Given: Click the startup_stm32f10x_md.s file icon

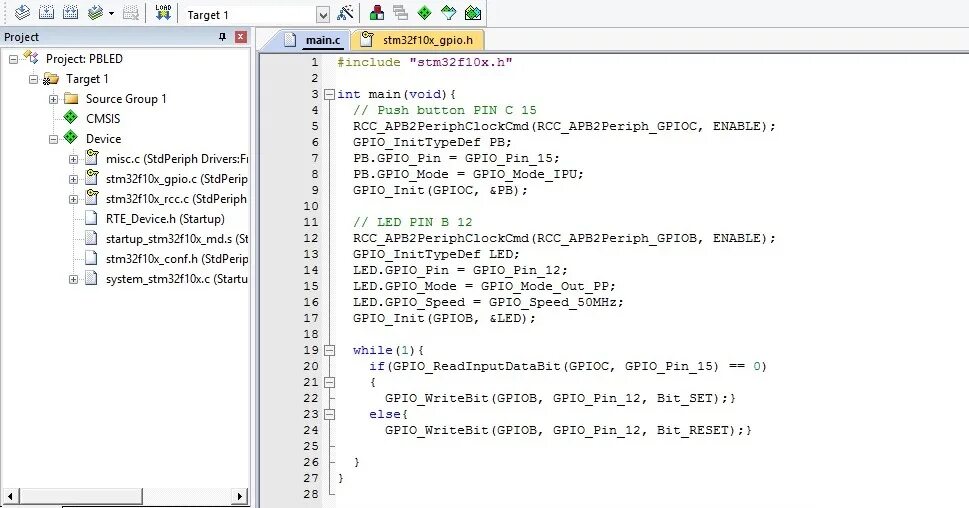Looking at the screenshot, I should (91, 238).
